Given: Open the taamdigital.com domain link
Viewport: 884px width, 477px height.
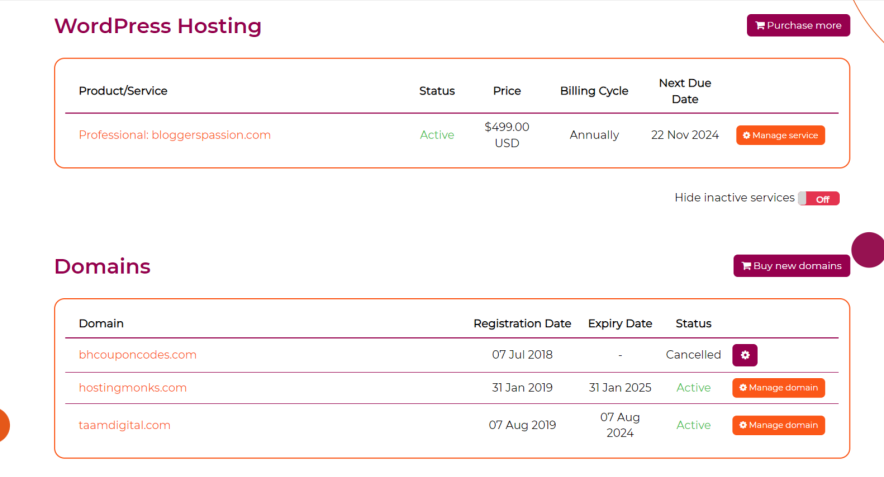Looking at the screenshot, I should [x=125, y=425].
